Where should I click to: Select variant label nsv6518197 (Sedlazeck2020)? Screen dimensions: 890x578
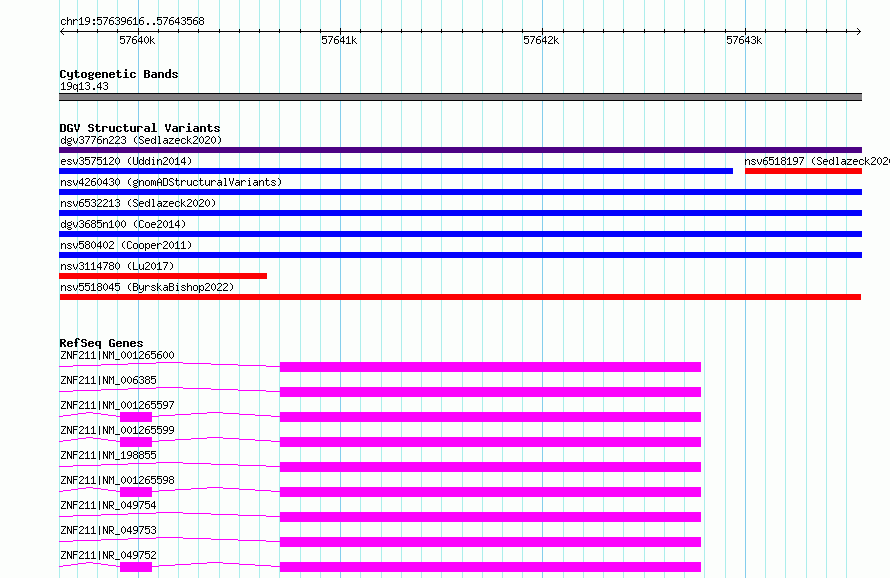click(817, 161)
